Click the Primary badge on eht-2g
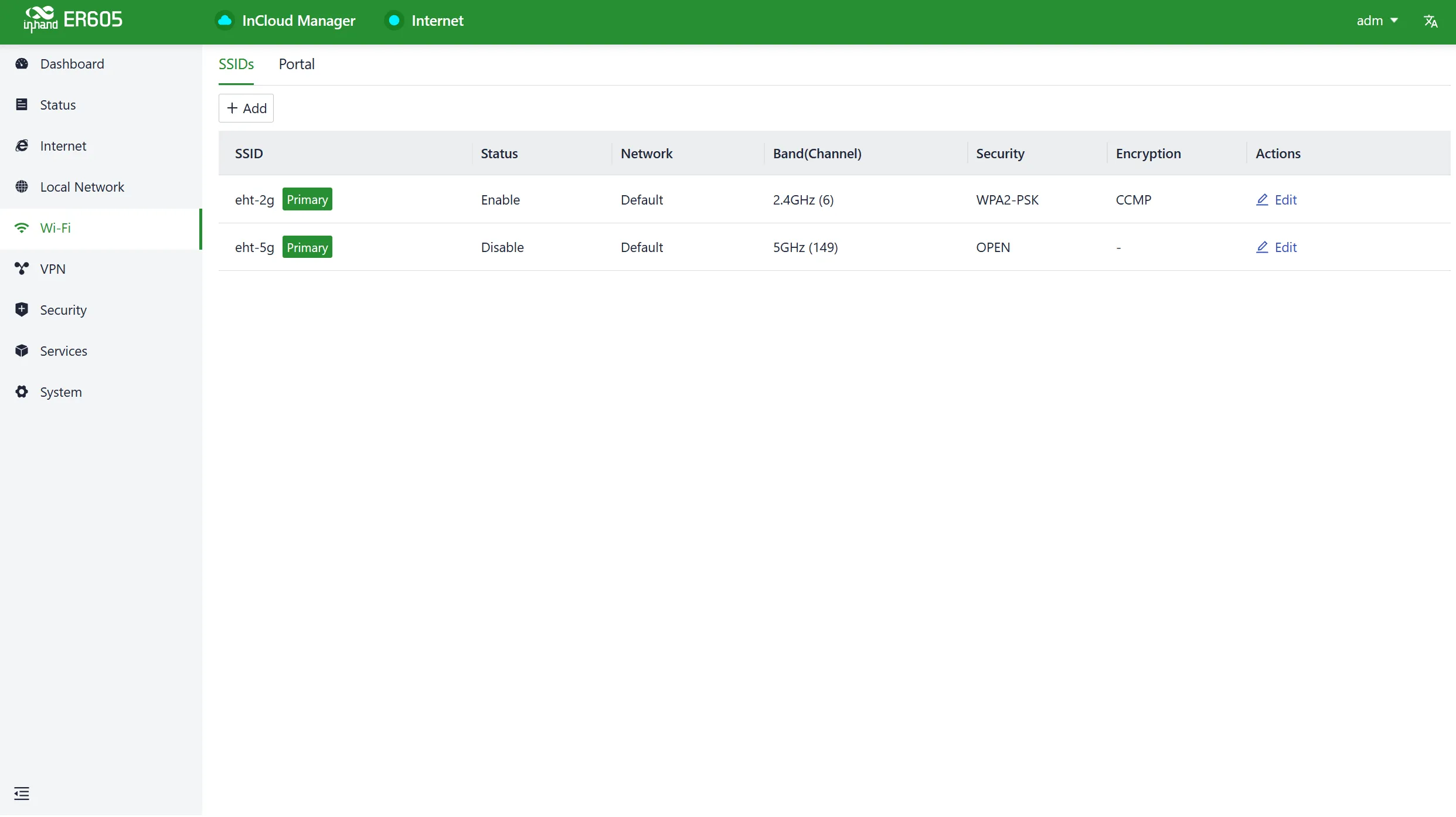Image resolution: width=1456 pixels, height=817 pixels. tap(307, 199)
